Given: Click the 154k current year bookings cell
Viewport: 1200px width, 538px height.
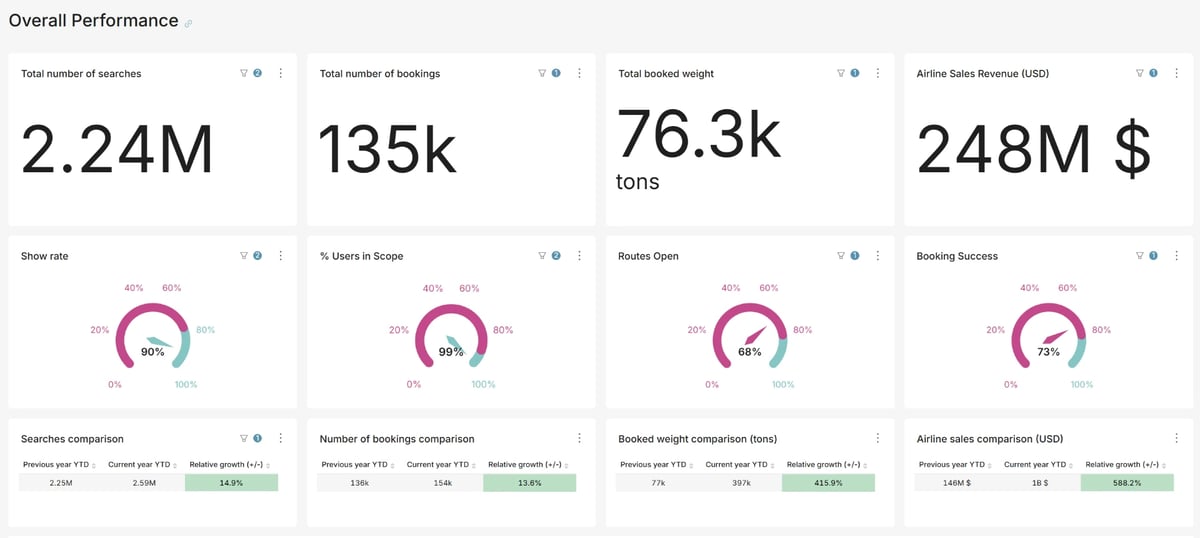Looking at the screenshot, I should [x=441, y=483].
